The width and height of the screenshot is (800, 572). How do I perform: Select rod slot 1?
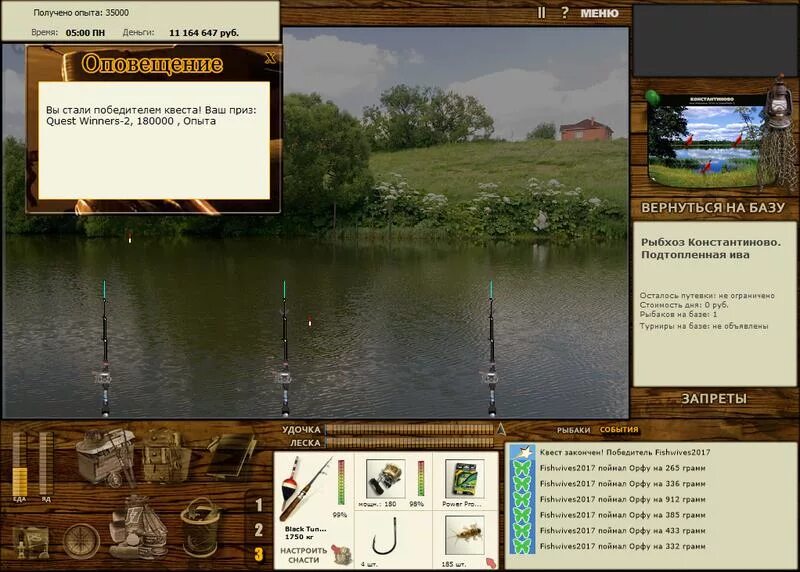pos(259,505)
